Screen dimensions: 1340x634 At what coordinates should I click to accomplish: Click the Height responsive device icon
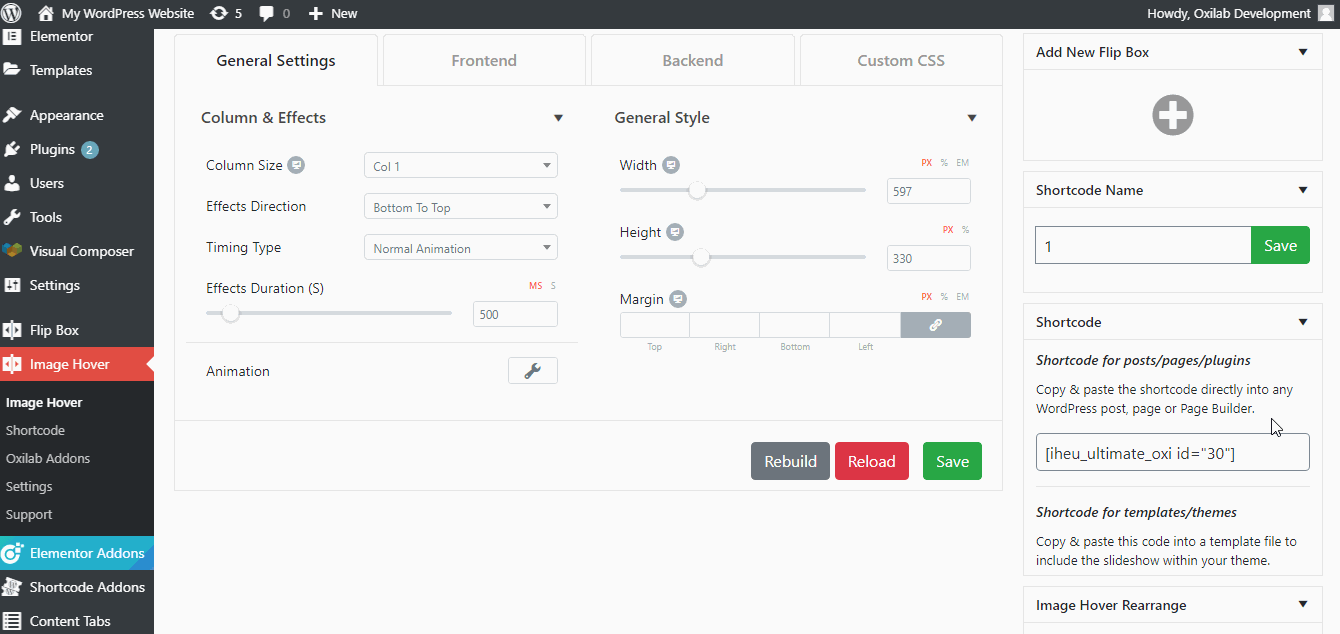coord(675,232)
